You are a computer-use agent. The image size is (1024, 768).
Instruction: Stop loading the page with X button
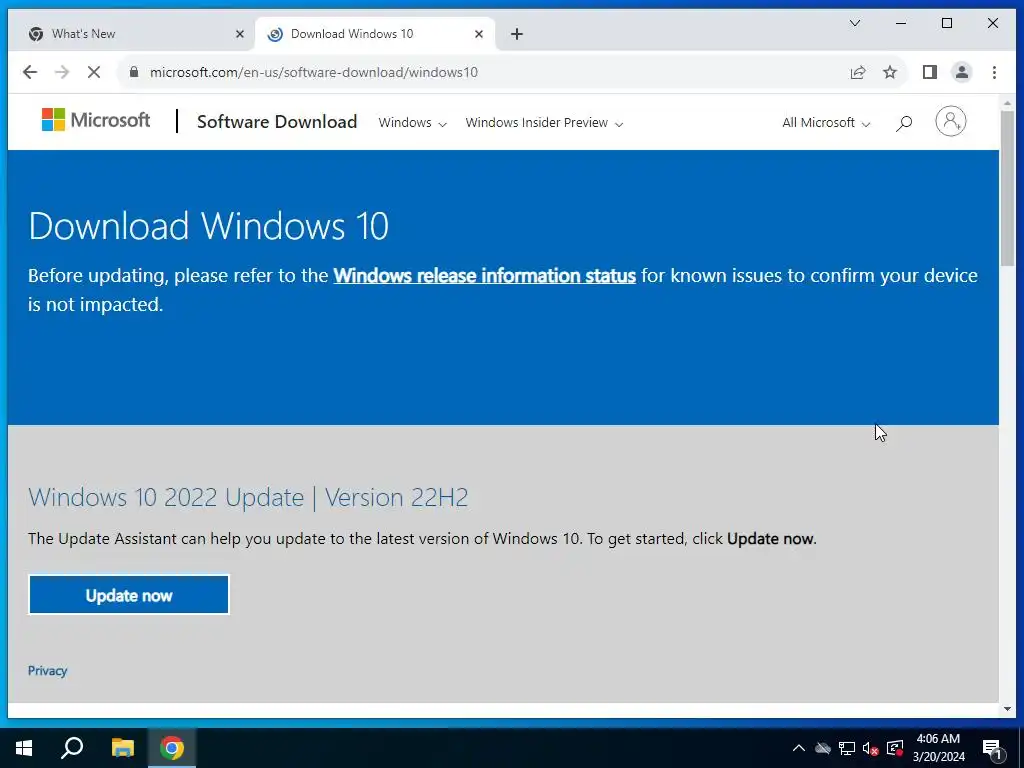pos(94,72)
